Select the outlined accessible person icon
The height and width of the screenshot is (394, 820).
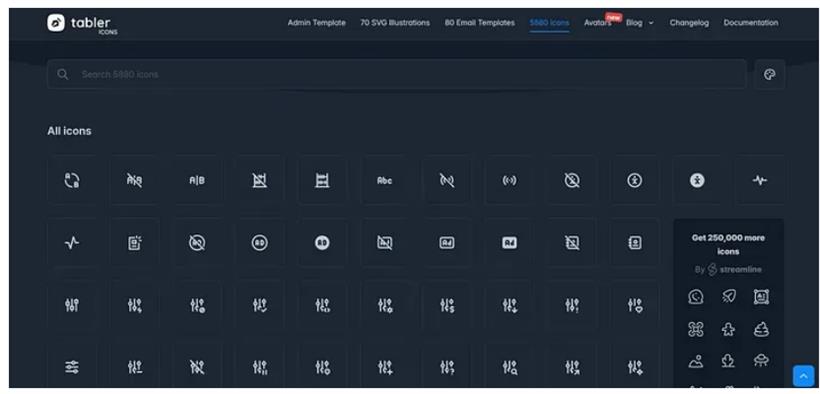pyautogui.click(x=634, y=180)
